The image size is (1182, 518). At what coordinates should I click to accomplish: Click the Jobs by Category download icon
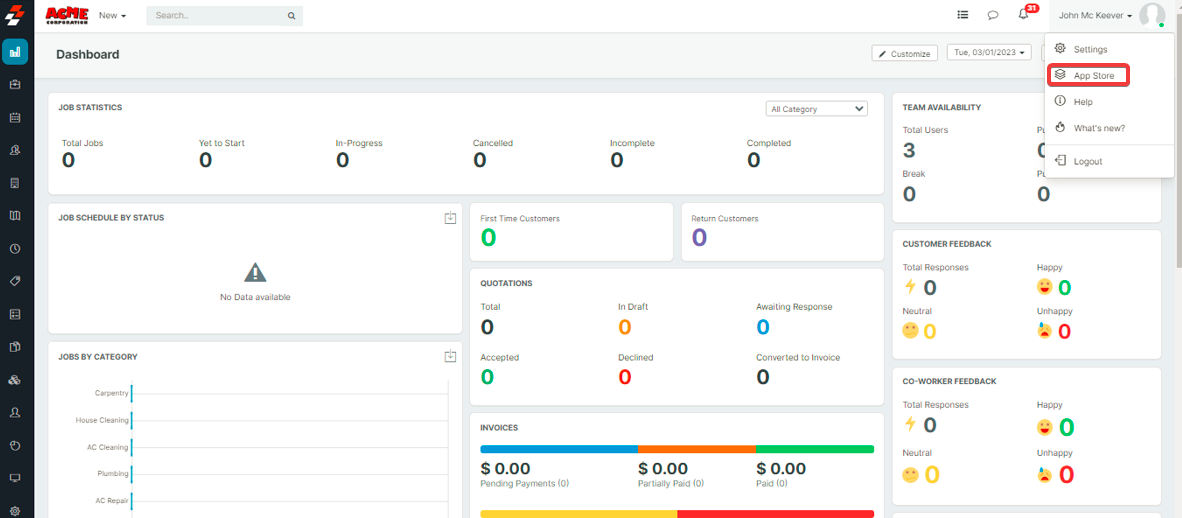pyautogui.click(x=450, y=357)
